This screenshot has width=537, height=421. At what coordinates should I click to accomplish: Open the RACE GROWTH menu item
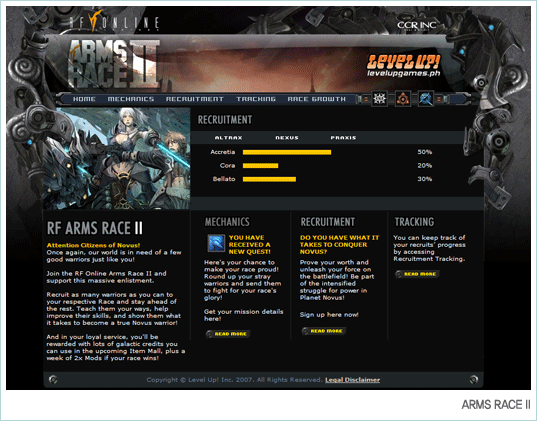[x=316, y=99]
